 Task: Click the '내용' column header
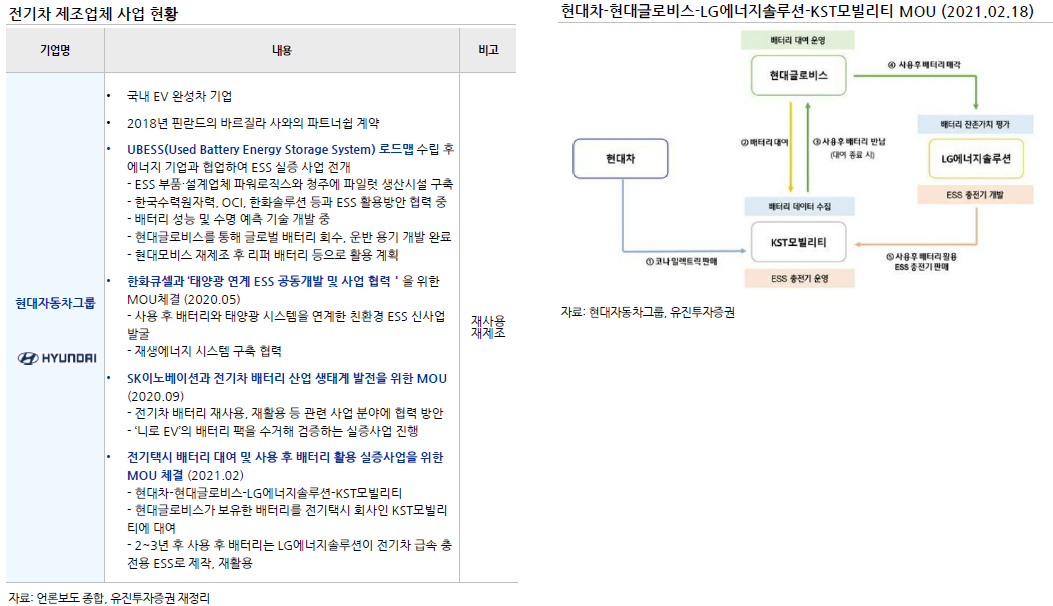[281, 50]
